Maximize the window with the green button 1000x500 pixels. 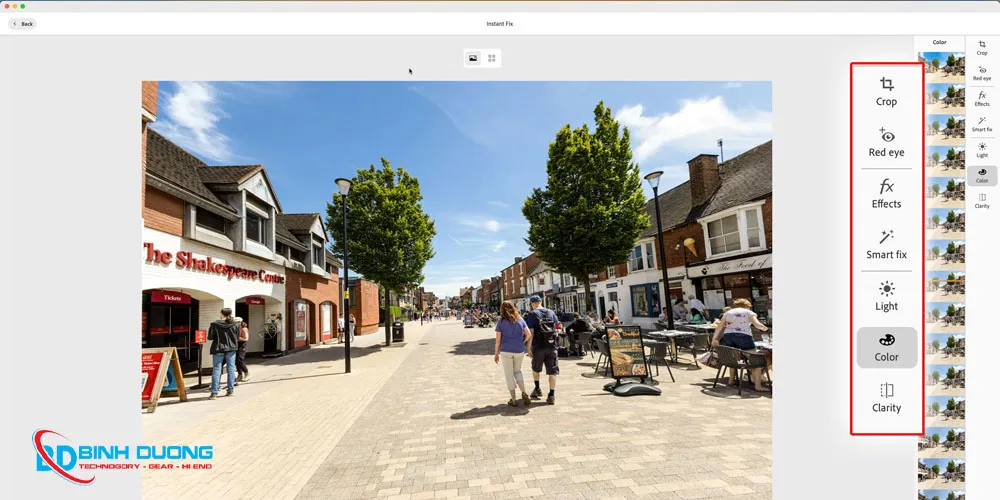pos(22,6)
